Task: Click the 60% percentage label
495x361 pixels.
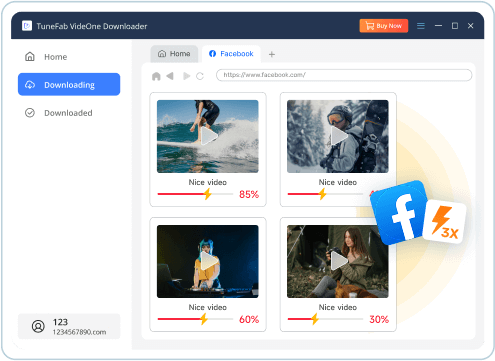Action: click(249, 319)
